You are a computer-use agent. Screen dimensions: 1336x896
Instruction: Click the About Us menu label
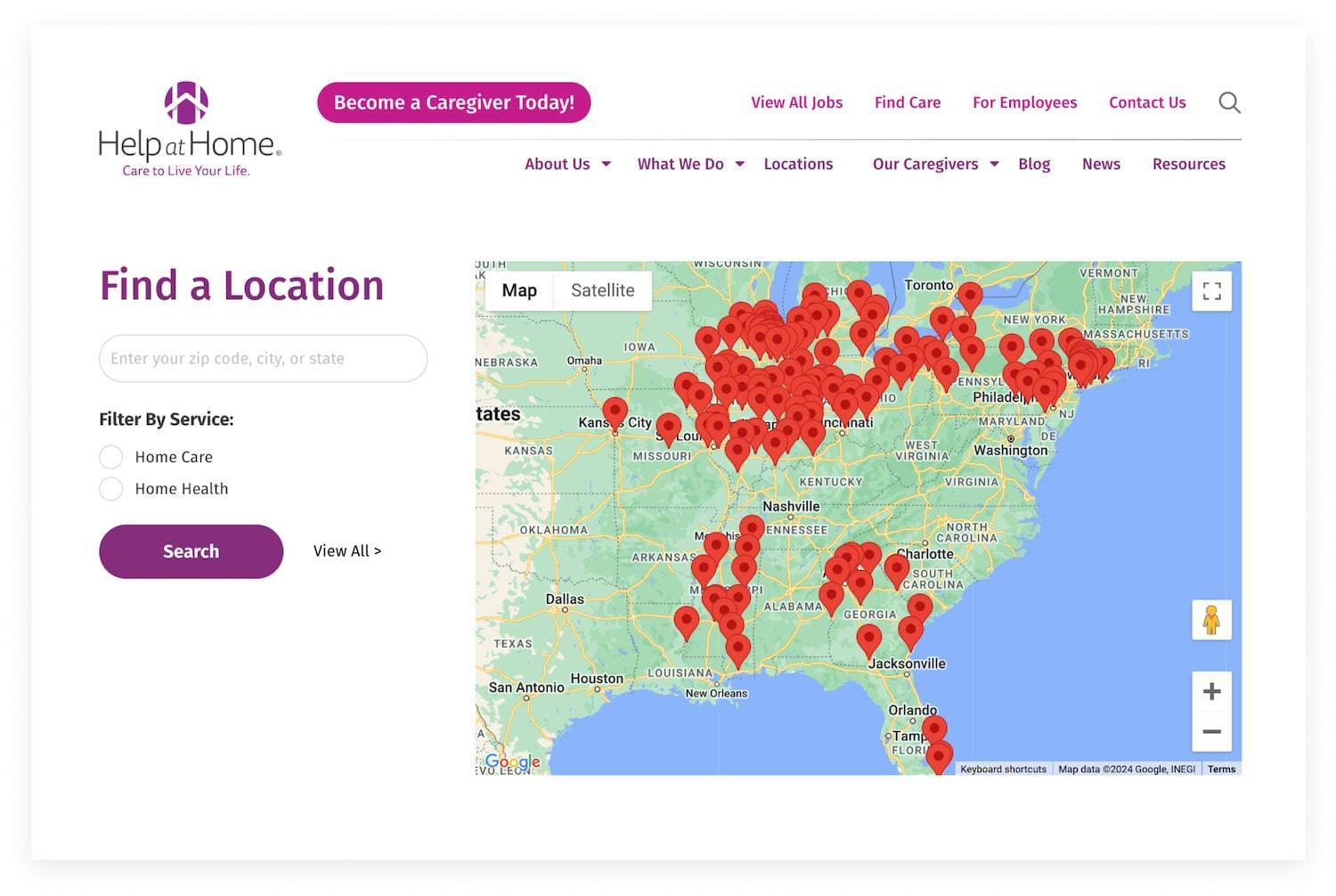[557, 164]
